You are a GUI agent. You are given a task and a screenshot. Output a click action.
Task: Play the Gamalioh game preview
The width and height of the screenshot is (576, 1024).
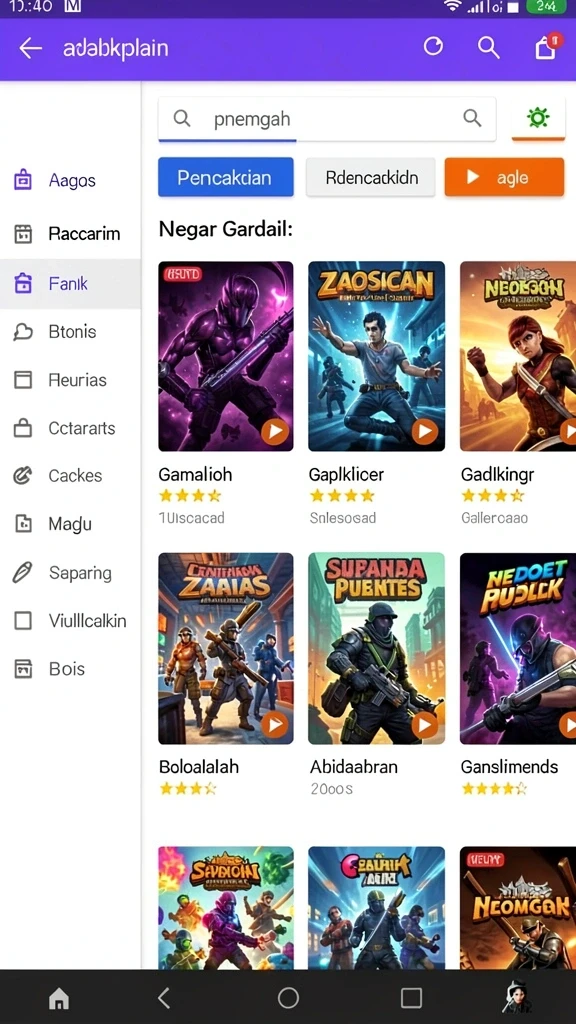[275, 431]
